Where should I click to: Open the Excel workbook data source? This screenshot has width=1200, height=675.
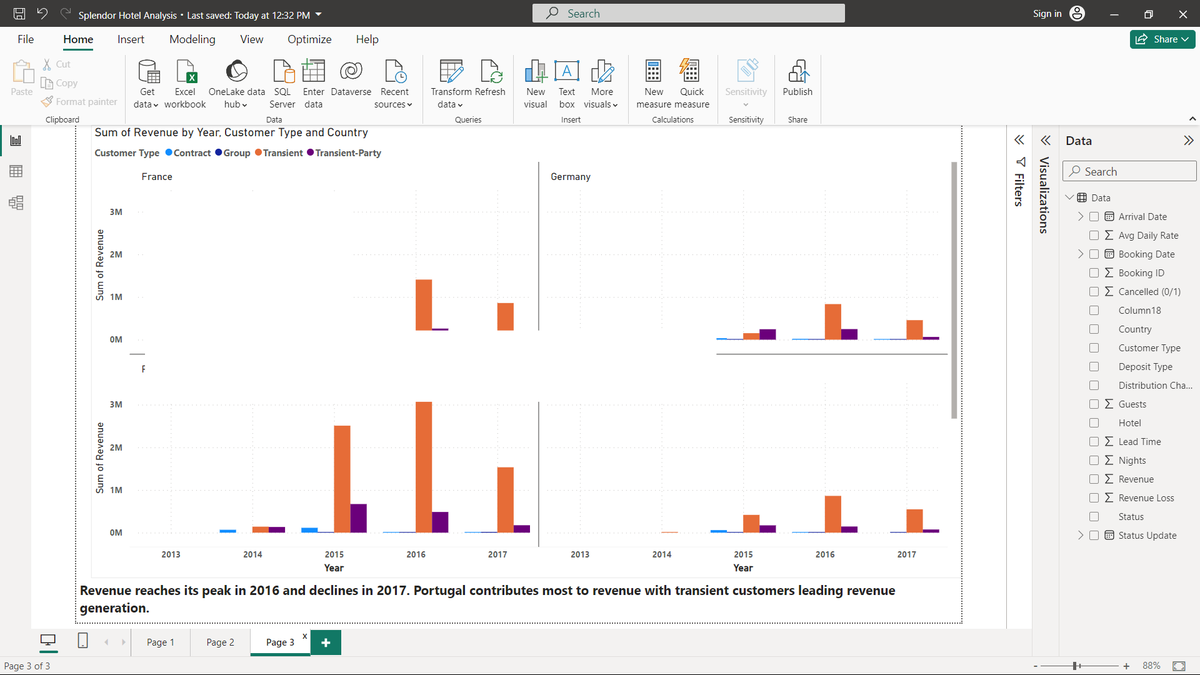(x=185, y=84)
